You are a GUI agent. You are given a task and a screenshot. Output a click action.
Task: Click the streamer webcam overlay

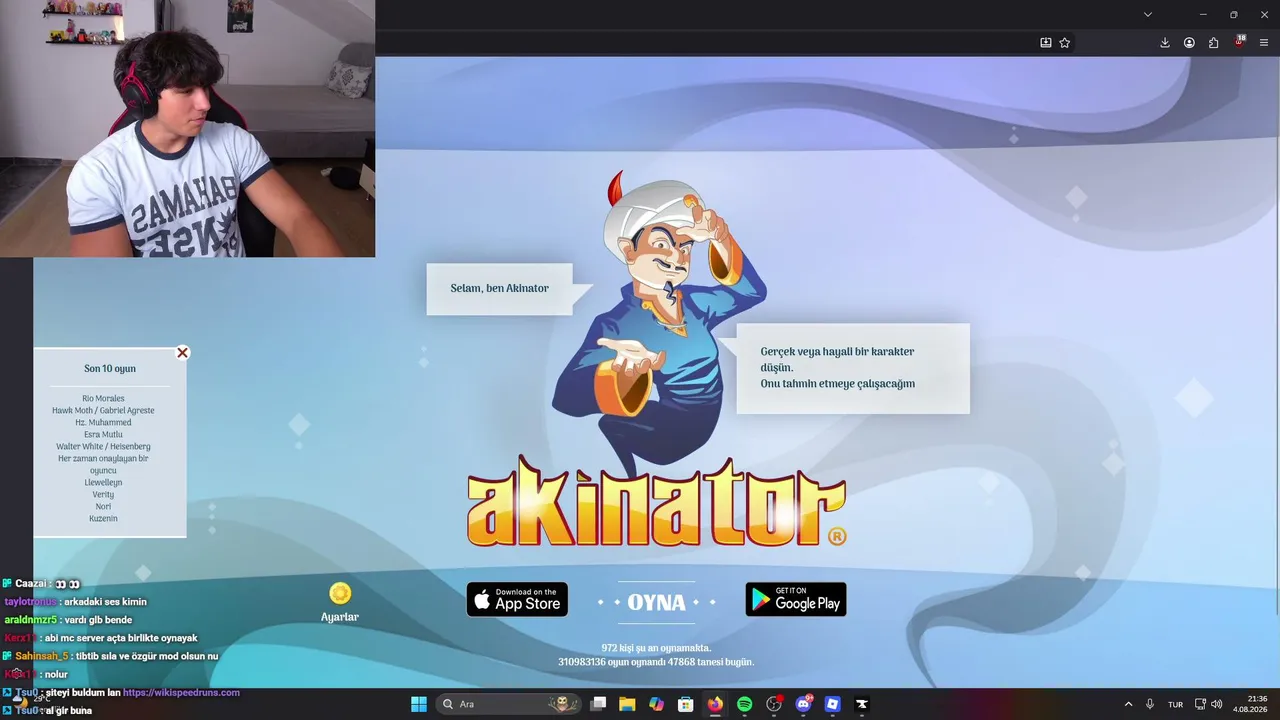(188, 129)
